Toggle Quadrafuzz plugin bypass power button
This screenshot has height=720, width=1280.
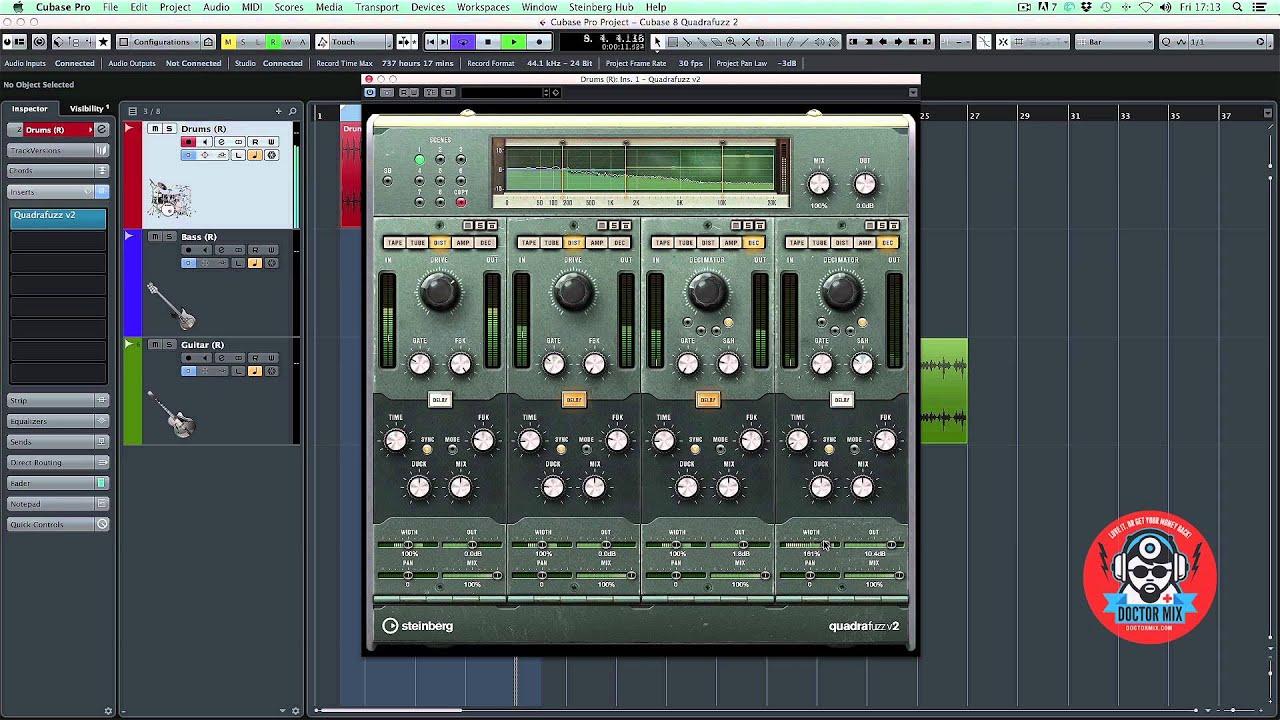pyautogui.click(x=369, y=92)
